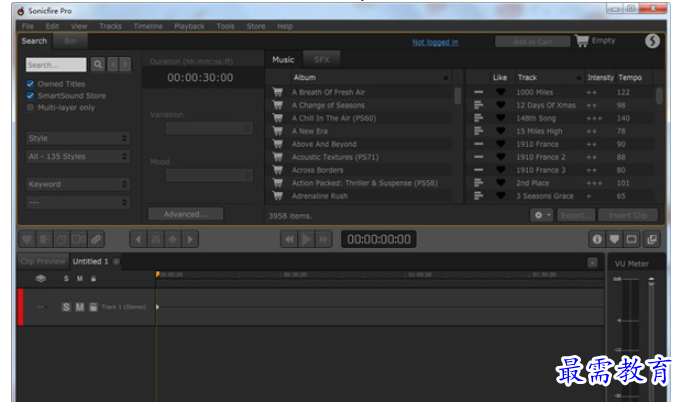
Task: Like the '2nd Place' track heart
Action: pos(500,183)
